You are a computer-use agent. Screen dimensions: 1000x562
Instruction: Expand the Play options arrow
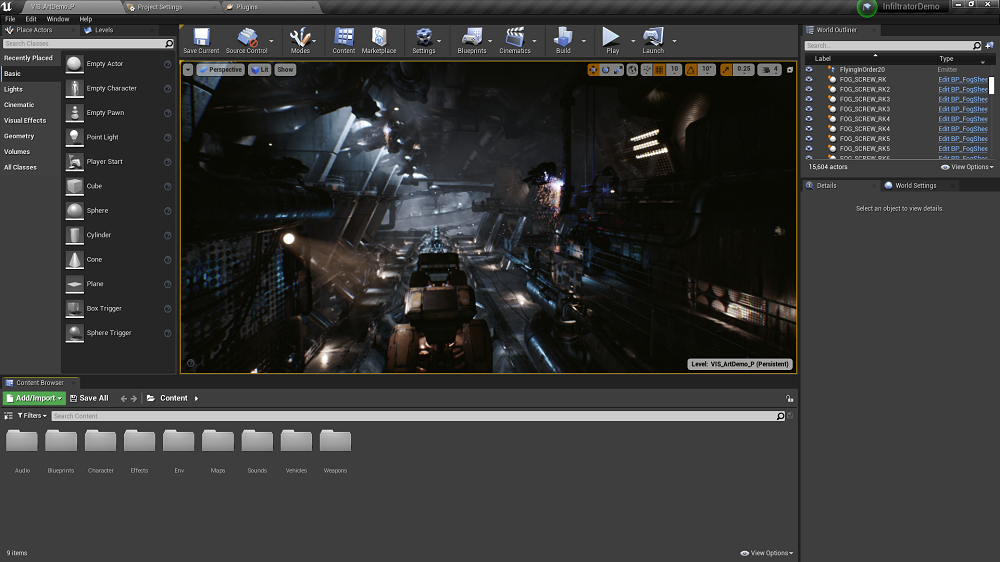pos(633,41)
